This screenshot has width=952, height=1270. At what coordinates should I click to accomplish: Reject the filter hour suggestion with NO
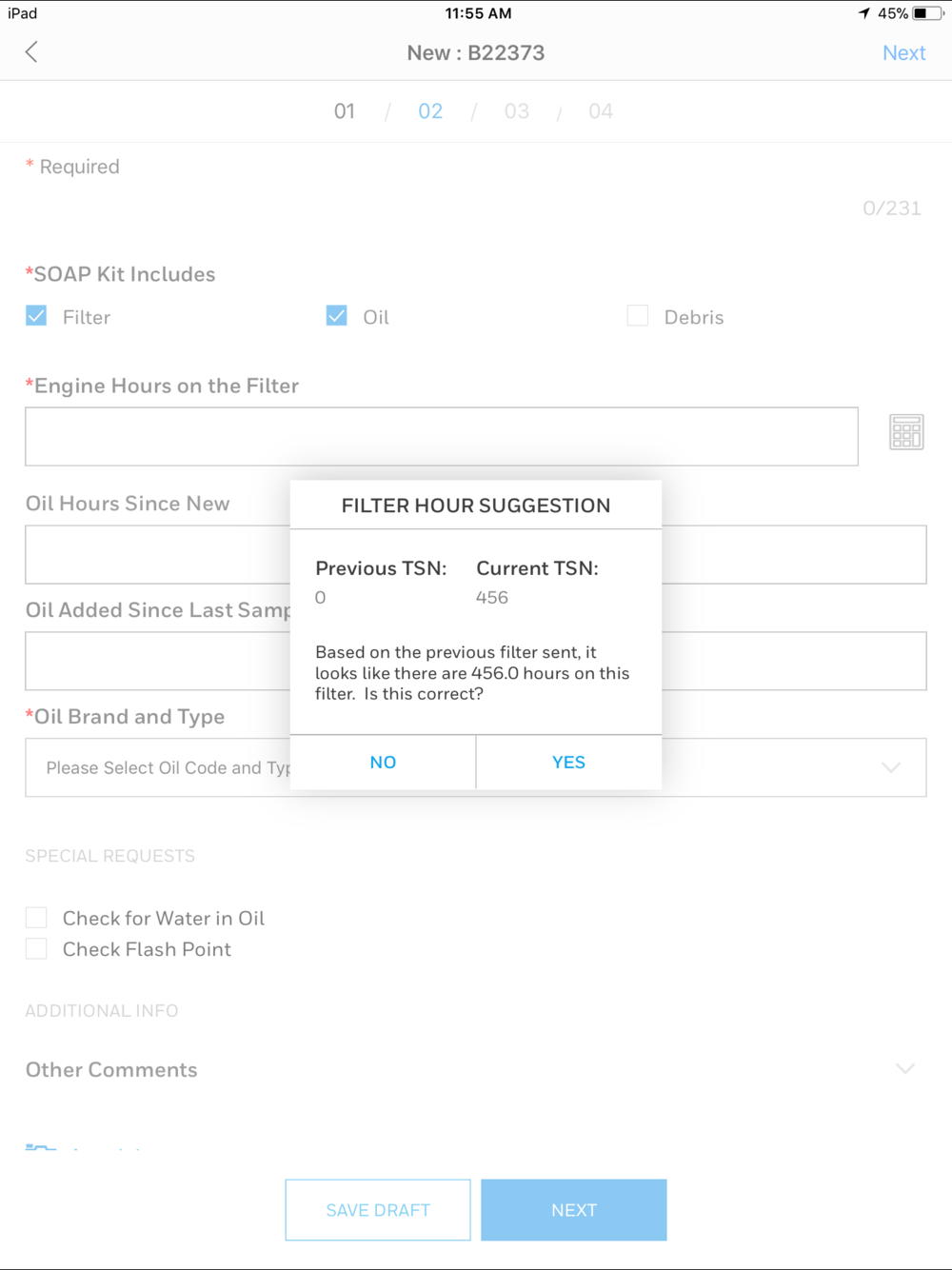pyautogui.click(x=383, y=763)
